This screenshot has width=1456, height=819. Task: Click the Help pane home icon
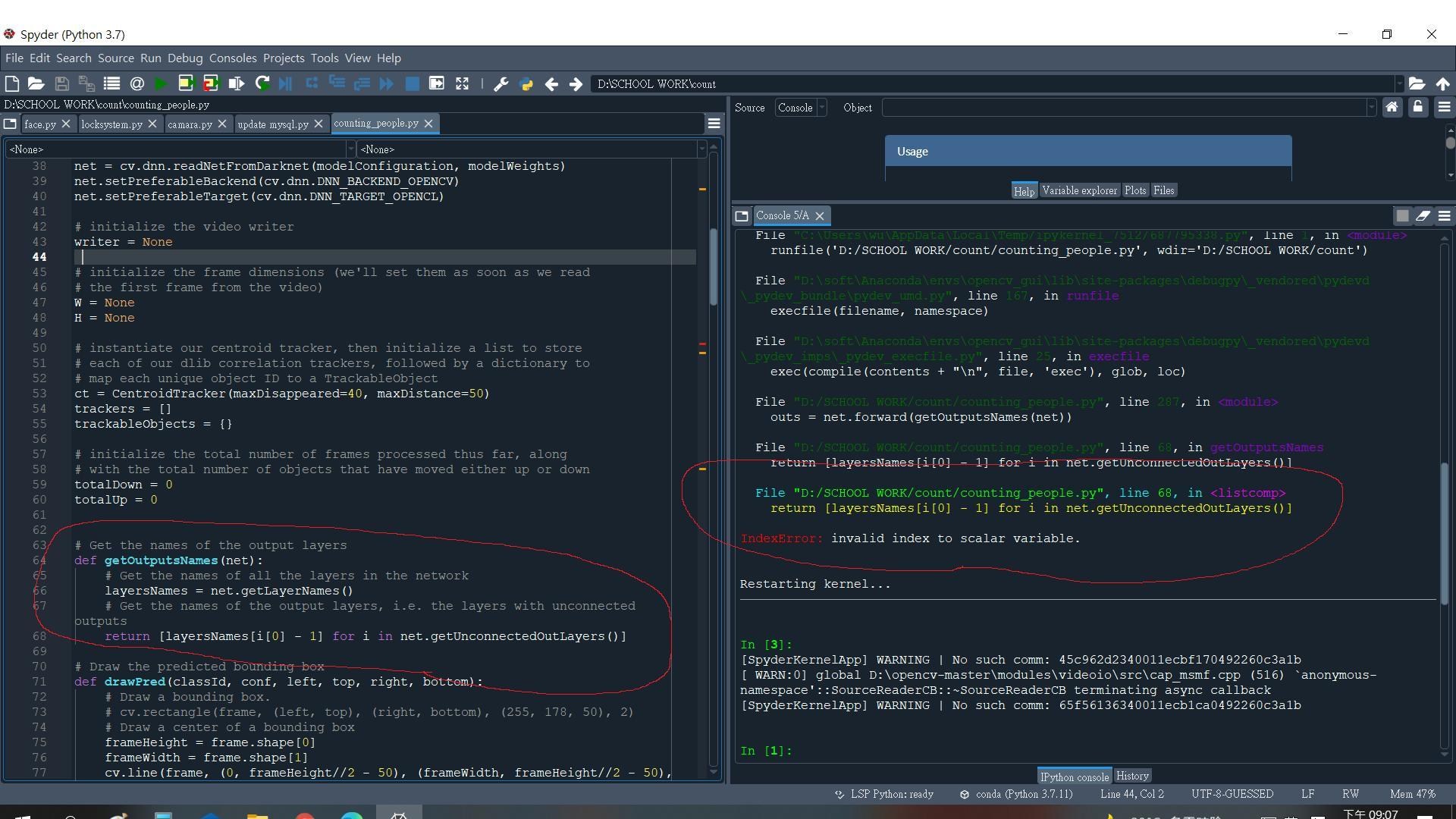[x=1392, y=108]
